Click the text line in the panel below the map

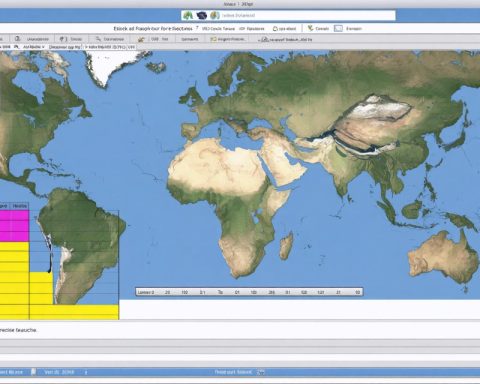tap(18, 330)
